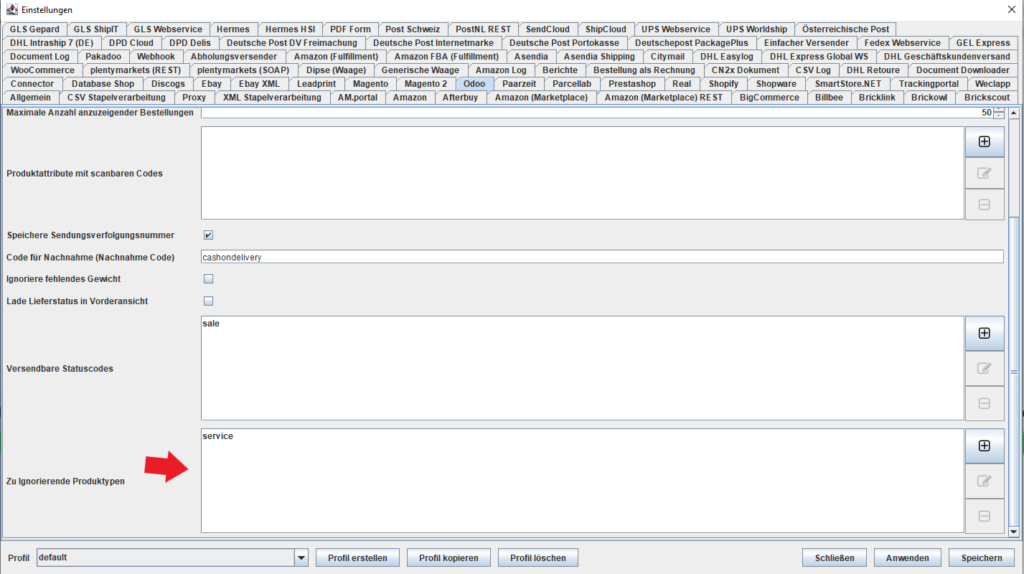
Task: Open the Database Shop tab
Action: [103, 84]
